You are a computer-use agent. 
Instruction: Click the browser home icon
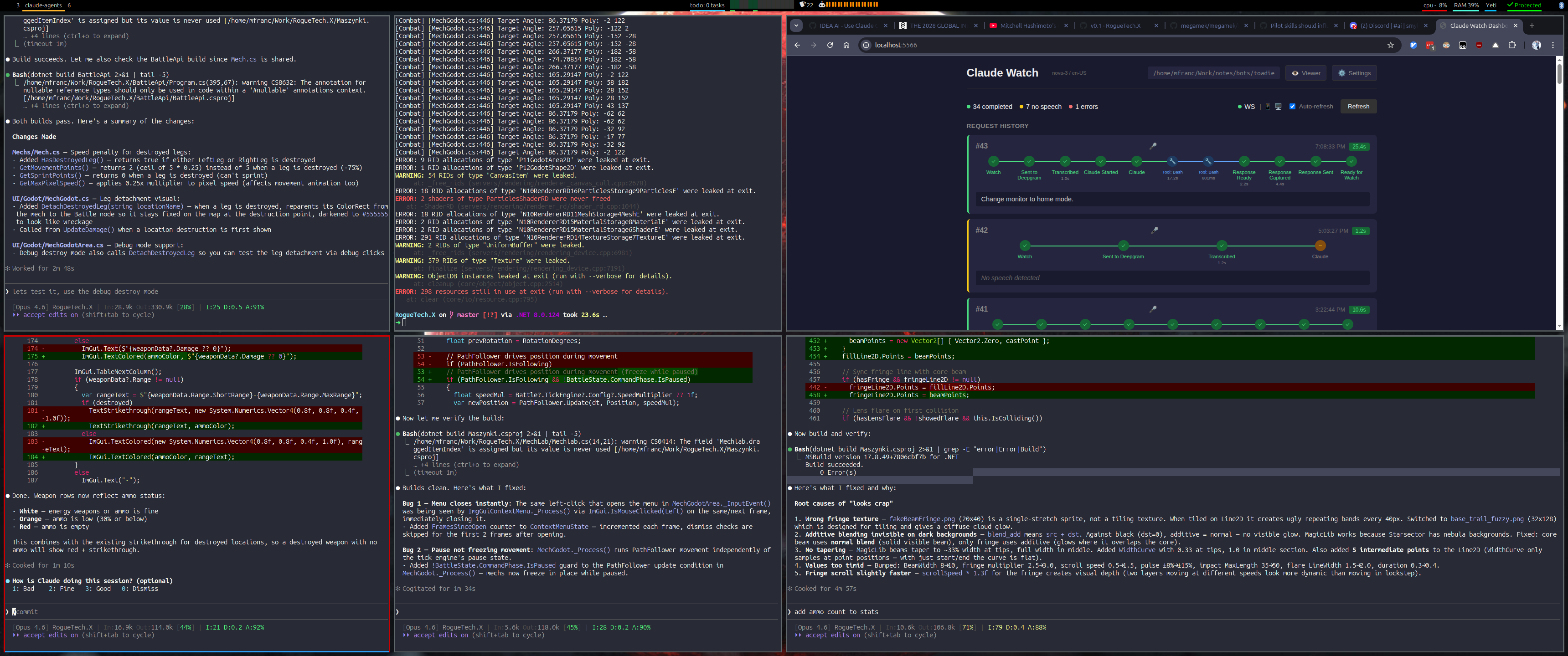coord(846,45)
